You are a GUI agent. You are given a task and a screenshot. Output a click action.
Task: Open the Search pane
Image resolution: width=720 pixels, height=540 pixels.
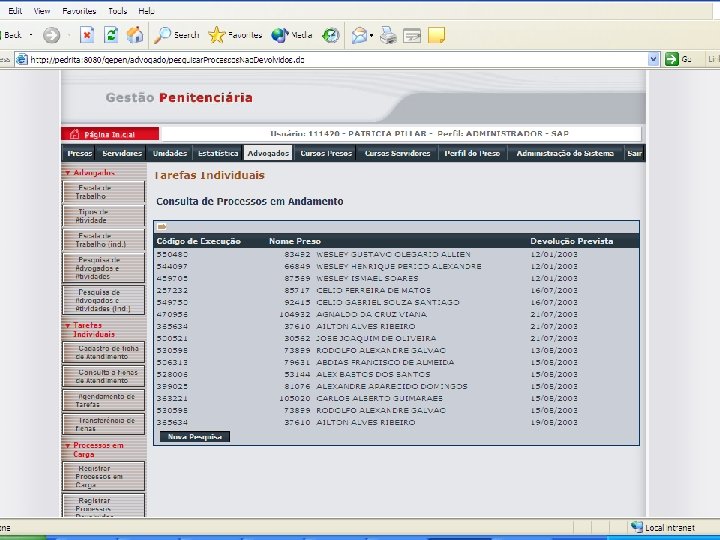click(x=176, y=35)
